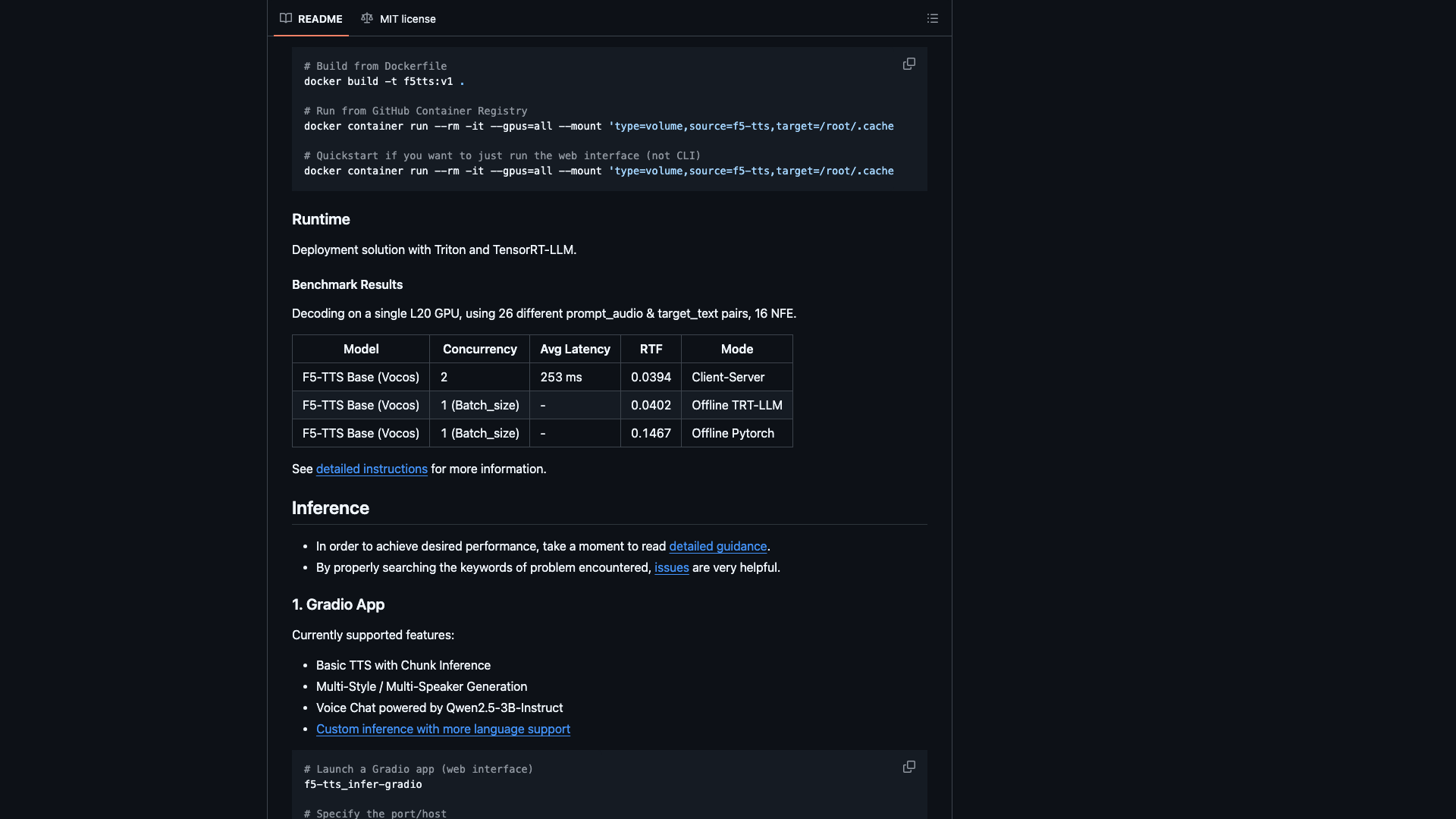The image size is (1456, 819).
Task: Click the Avg Latency column header
Action: pos(575,349)
